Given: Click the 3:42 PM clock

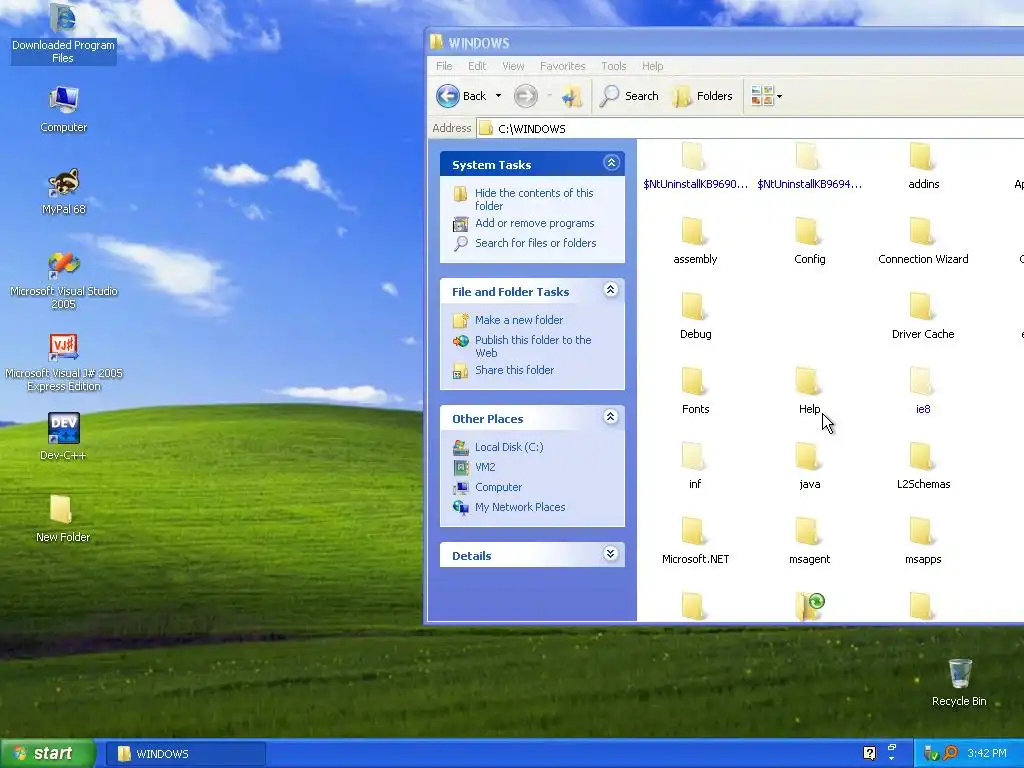Looking at the screenshot, I should pos(987,753).
